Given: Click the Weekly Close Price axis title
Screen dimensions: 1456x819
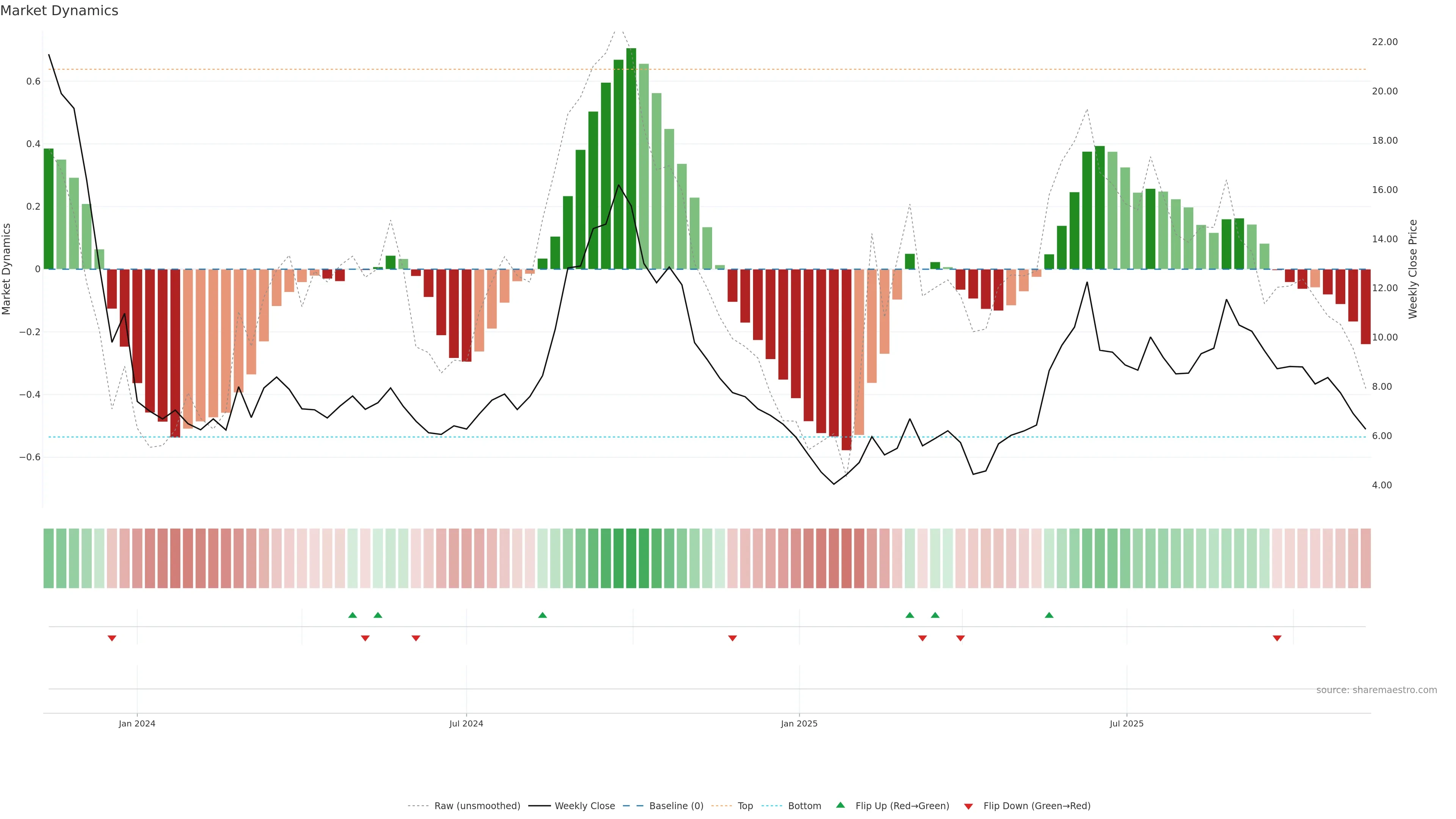Looking at the screenshot, I should tap(1412, 269).
